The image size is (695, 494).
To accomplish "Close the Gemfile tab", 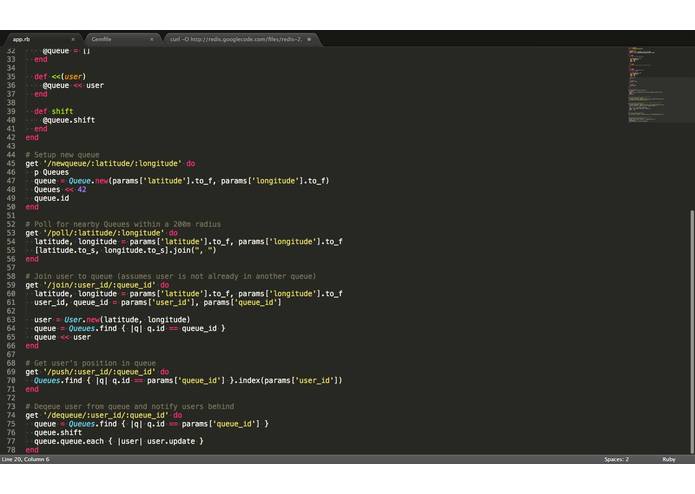I will pos(152,39).
